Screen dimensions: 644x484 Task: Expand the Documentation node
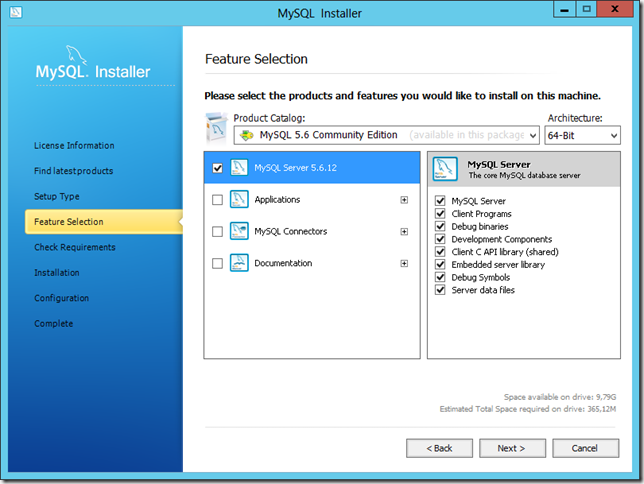pos(404,263)
